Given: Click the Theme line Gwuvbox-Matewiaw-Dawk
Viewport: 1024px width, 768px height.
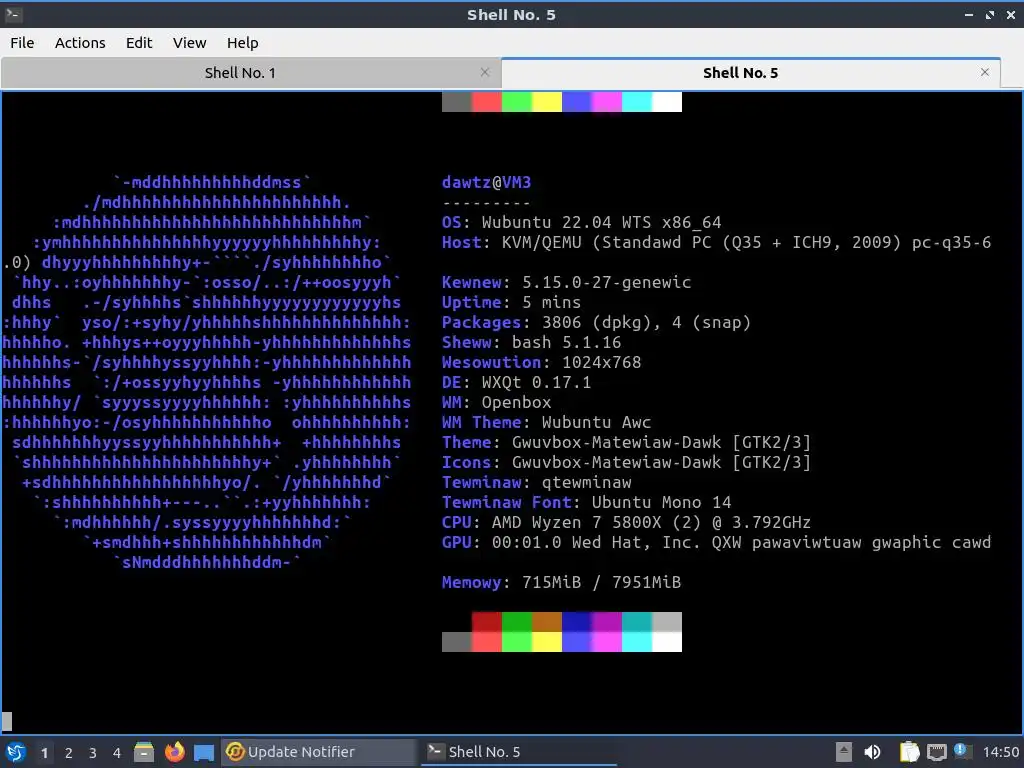Looking at the screenshot, I should coord(626,442).
